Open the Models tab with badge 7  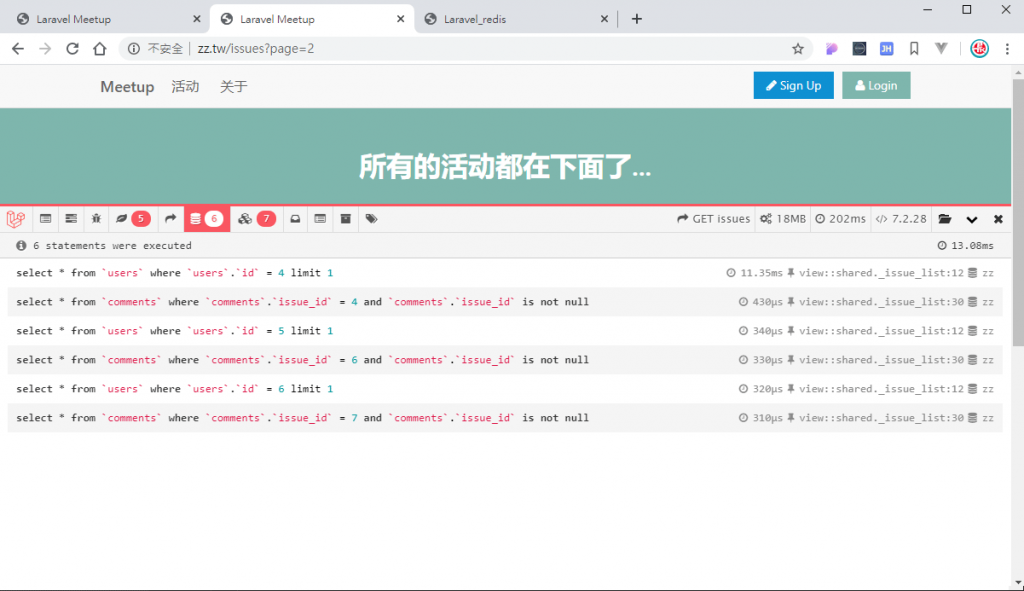257,219
